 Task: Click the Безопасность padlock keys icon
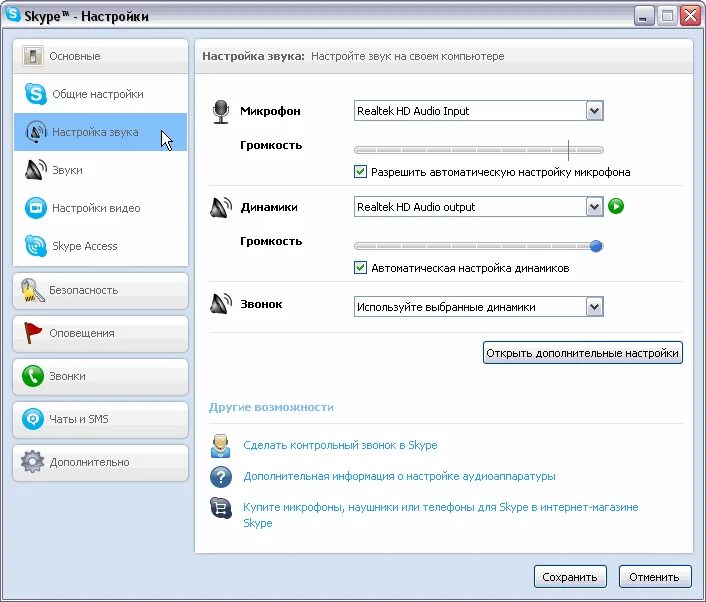pos(32,290)
